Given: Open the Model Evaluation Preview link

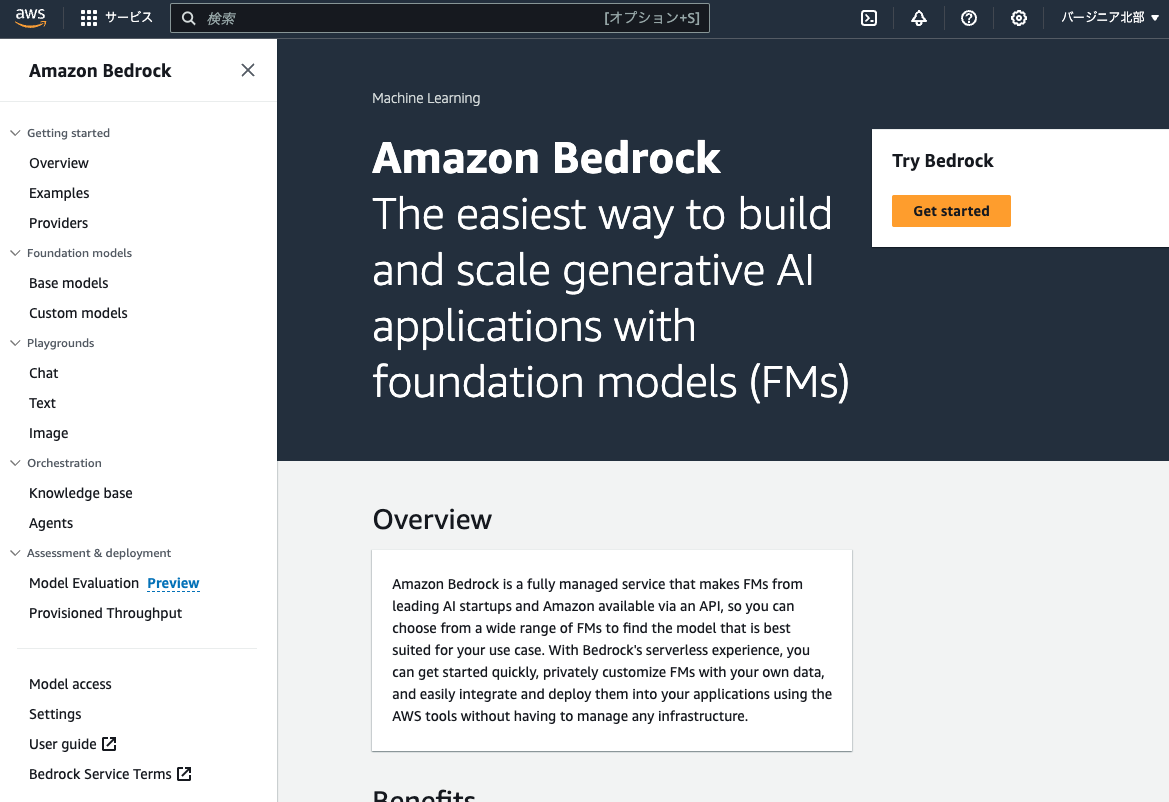Looking at the screenshot, I should click(x=173, y=583).
